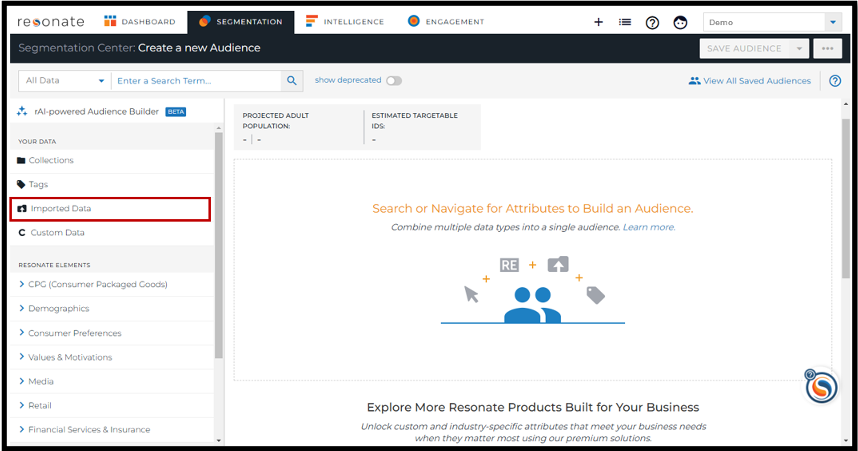Click the Tags tag icon
The image size is (858, 451).
click(x=21, y=184)
